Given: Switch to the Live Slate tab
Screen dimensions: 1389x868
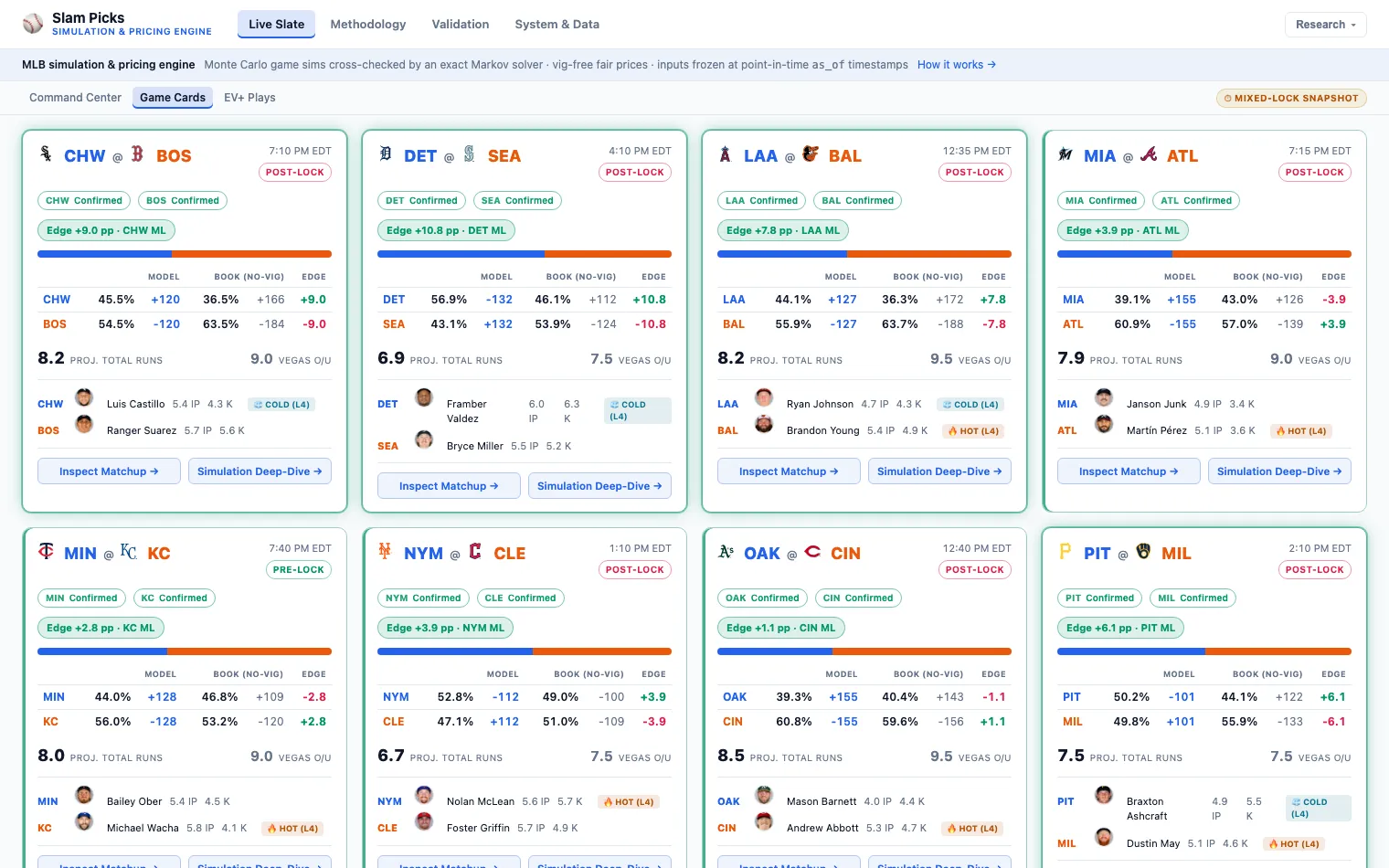Looking at the screenshot, I should click(276, 25).
